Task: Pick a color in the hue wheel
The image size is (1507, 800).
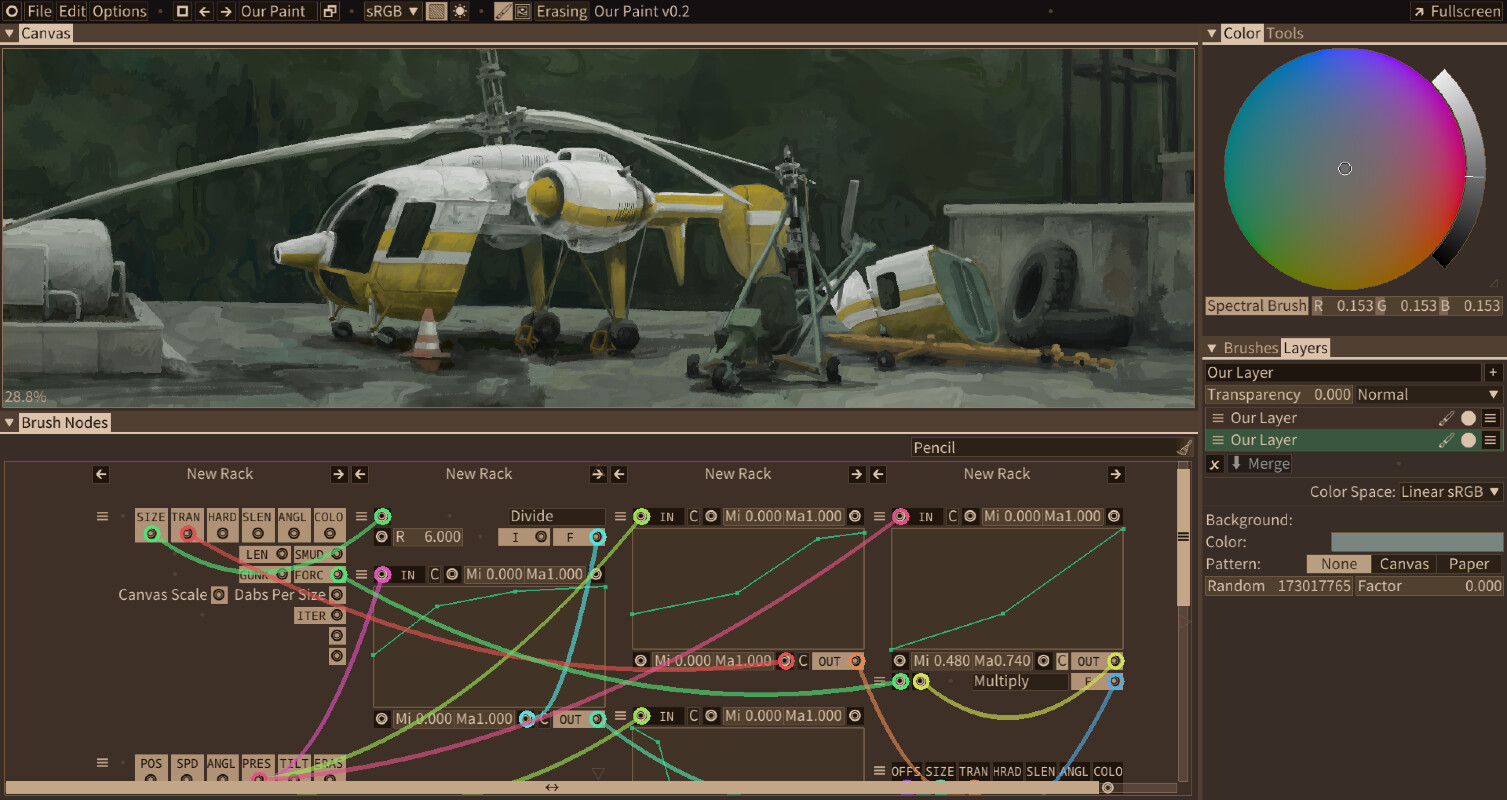Action: [1345, 168]
